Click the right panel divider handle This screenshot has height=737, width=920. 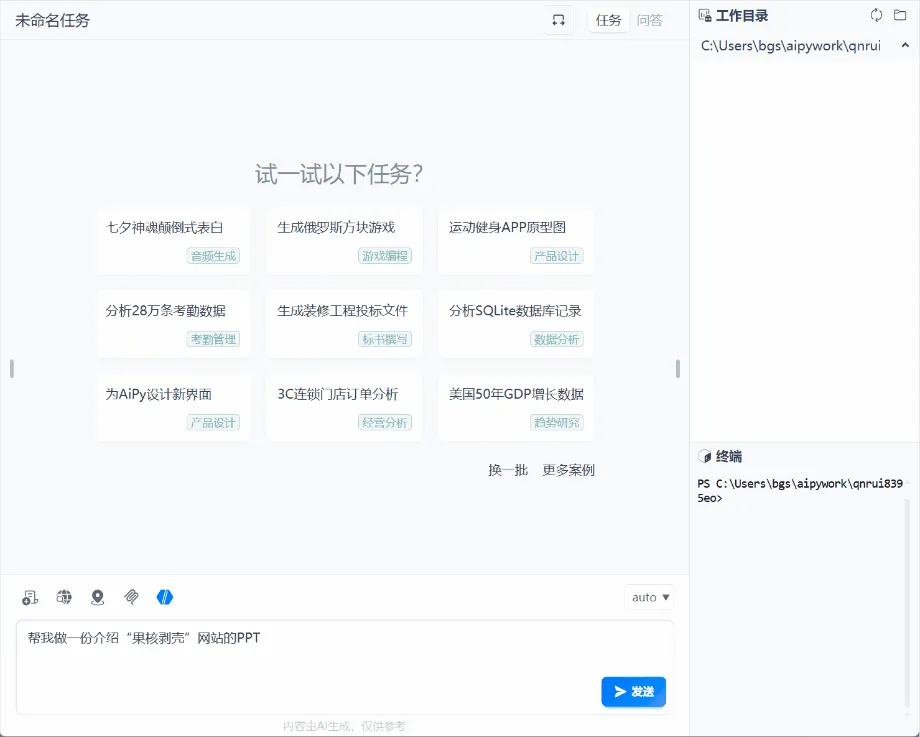(678, 368)
